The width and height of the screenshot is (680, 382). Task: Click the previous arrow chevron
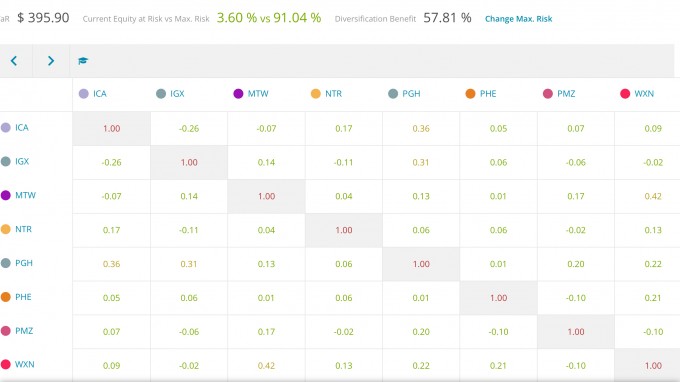click(x=14, y=61)
